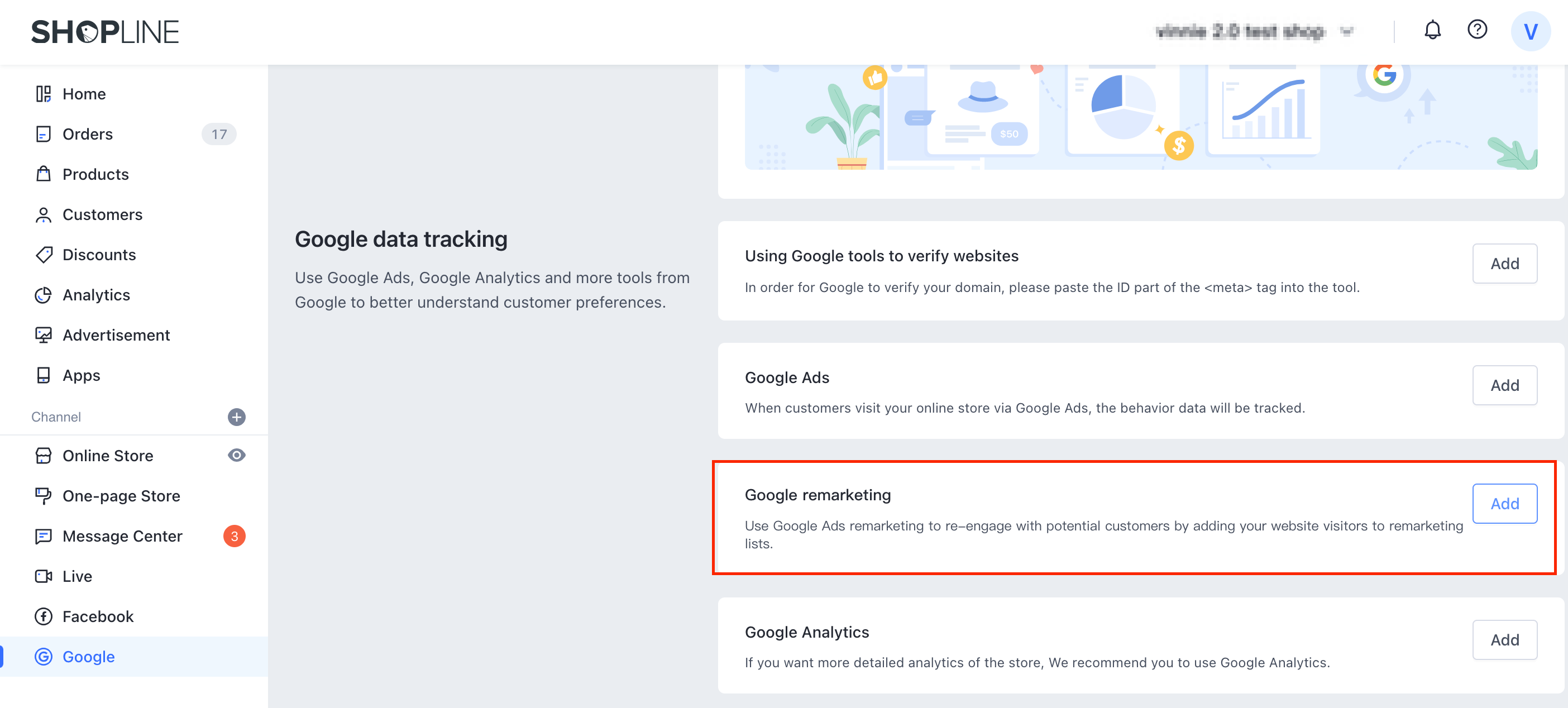1568x708 pixels.
Task: Add Google remarketing tracking
Action: click(1504, 504)
